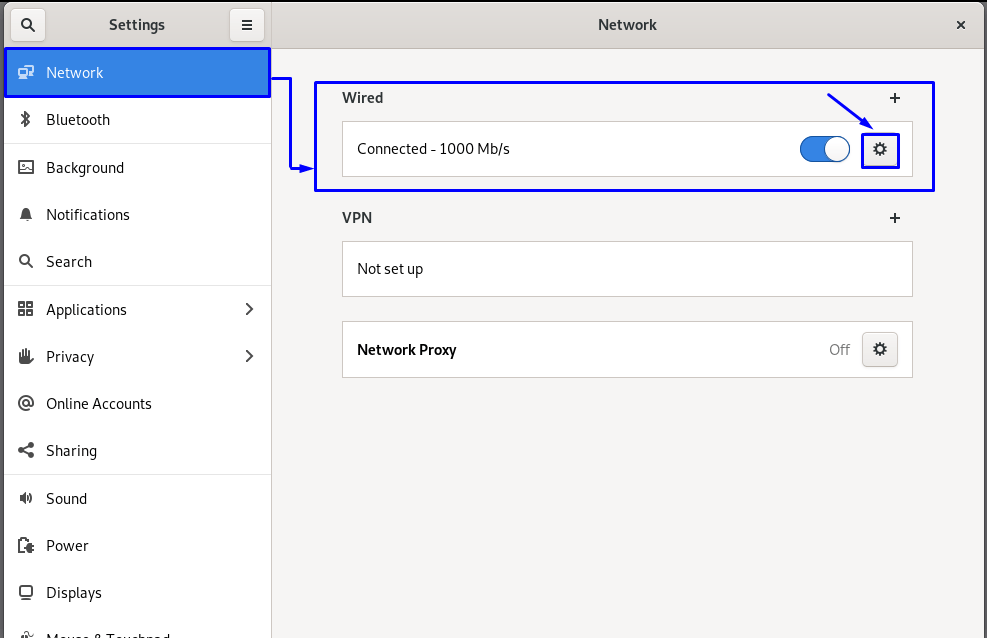Add a new VPN connection

tap(894, 218)
